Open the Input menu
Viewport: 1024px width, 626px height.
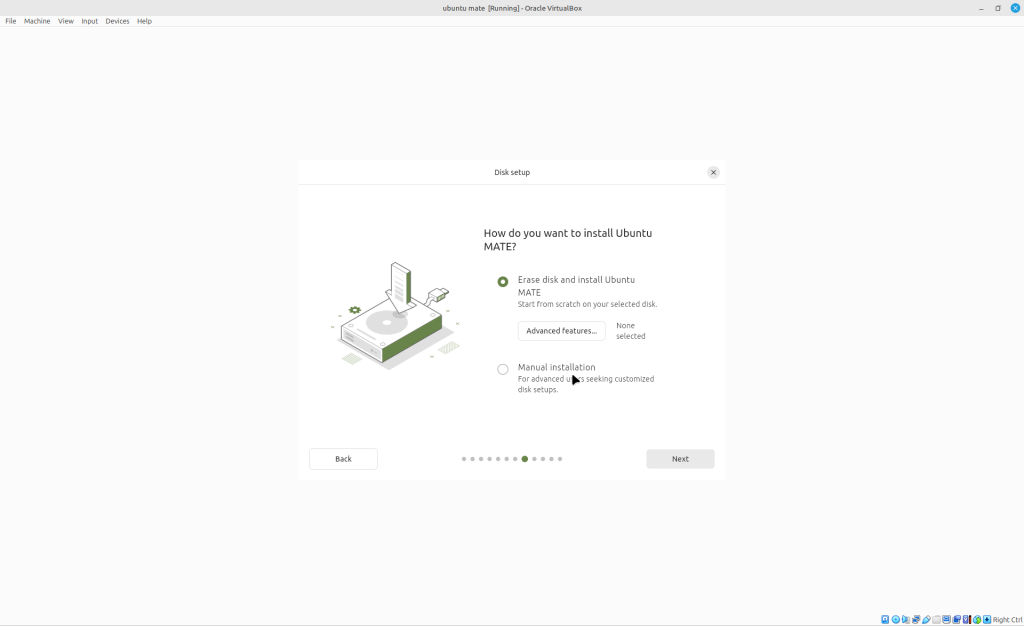pos(89,21)
